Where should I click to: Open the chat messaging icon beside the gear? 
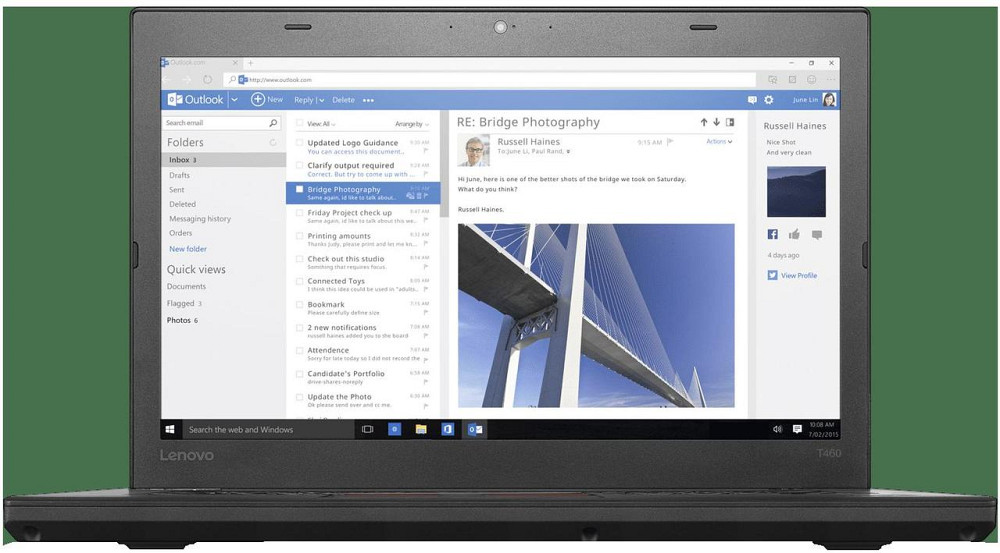tap(752, 100)
